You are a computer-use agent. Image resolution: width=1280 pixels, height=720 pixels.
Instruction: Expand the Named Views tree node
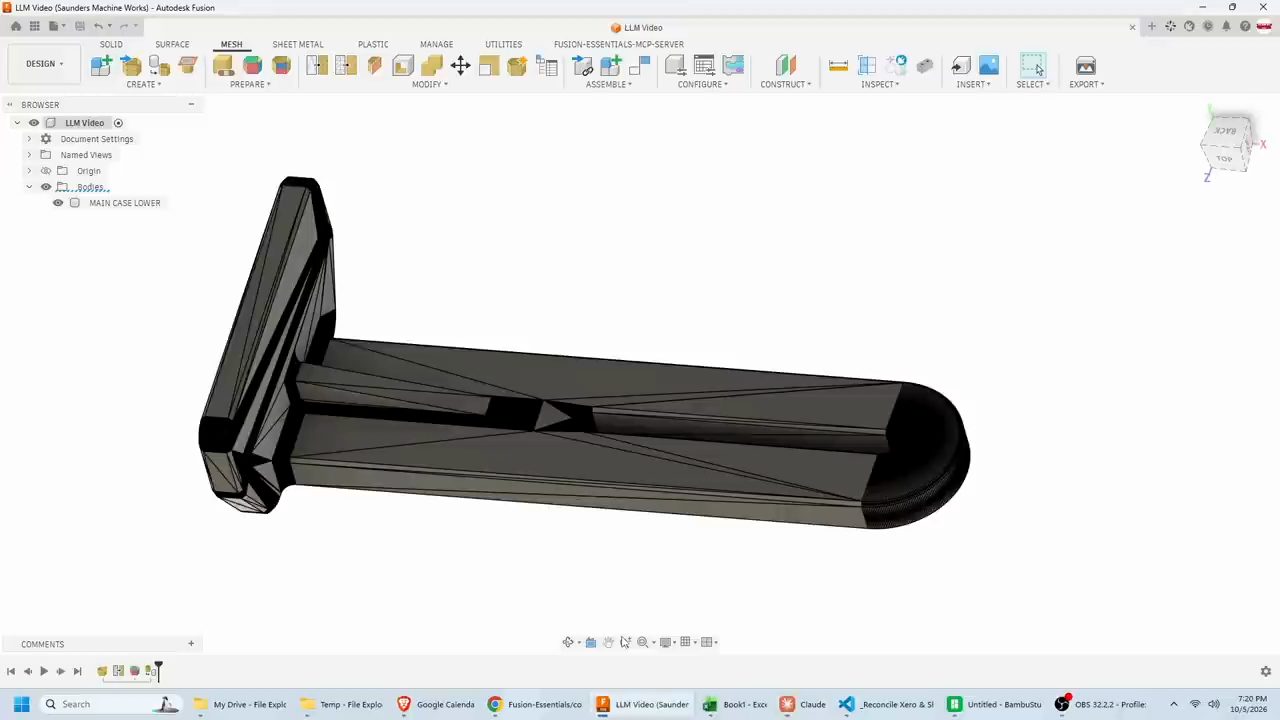29,155
